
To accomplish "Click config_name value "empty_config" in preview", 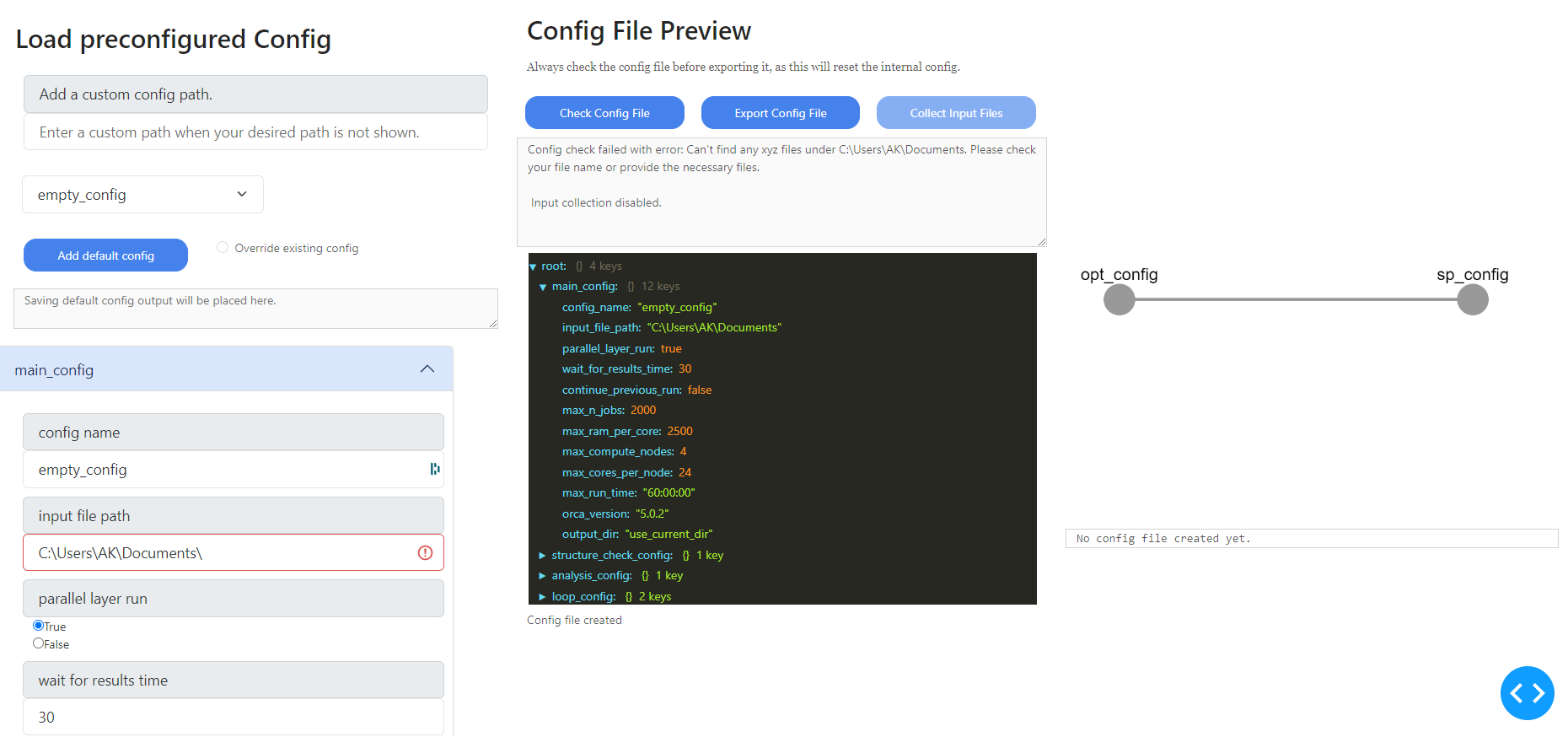I will (x=677, y=307).
